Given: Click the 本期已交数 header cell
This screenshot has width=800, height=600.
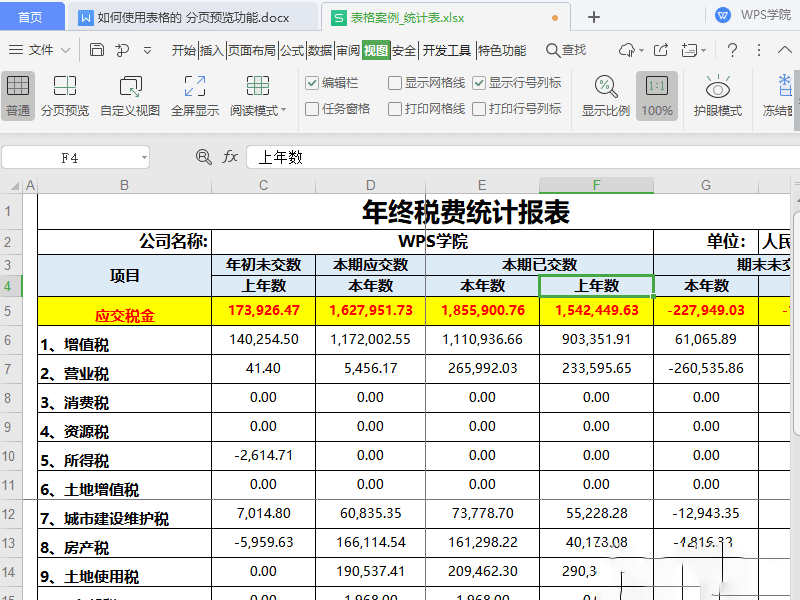Looking at the screenshot, I should (539, 265).
